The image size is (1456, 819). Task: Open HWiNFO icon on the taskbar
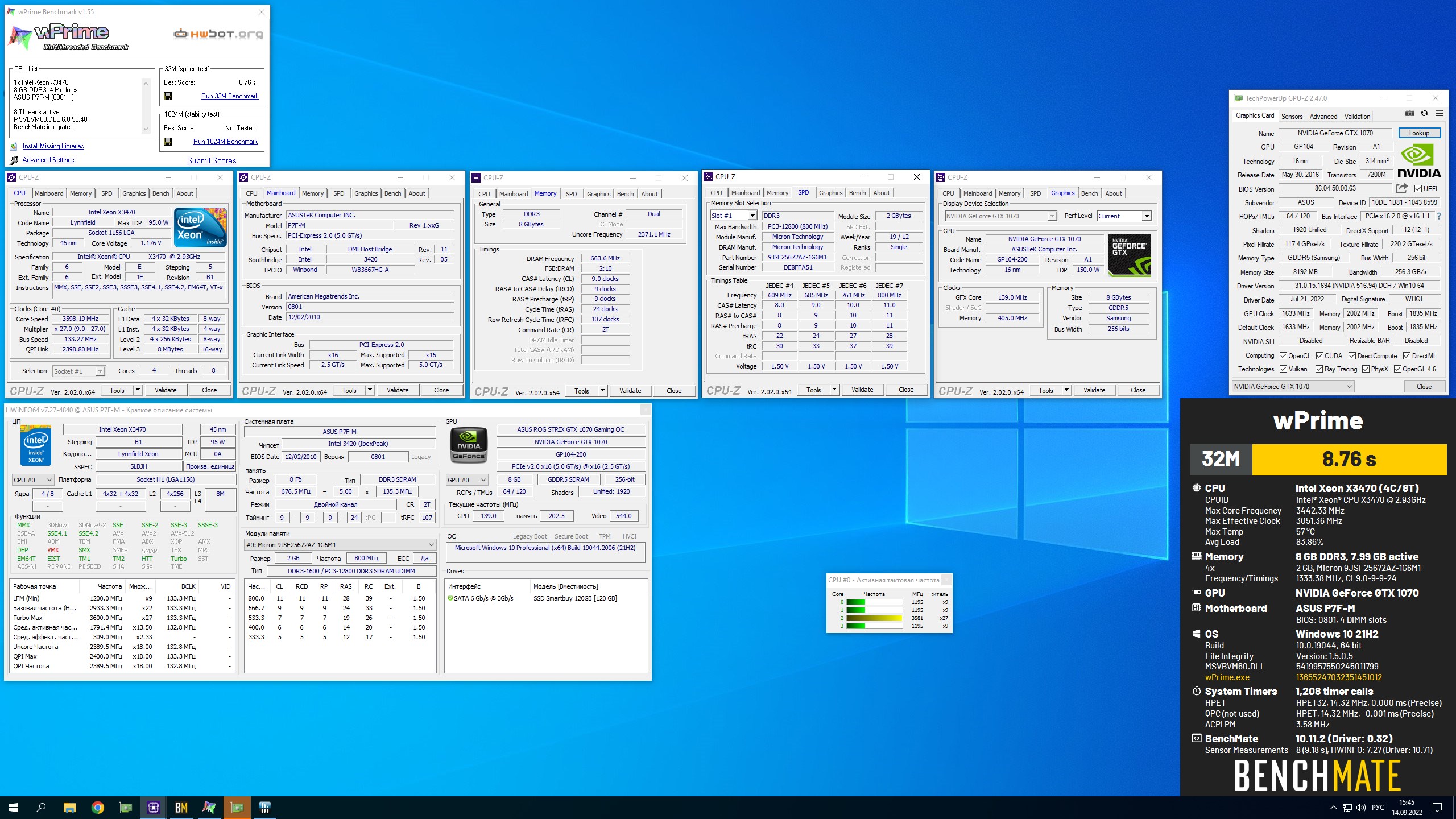click(264, 807)
